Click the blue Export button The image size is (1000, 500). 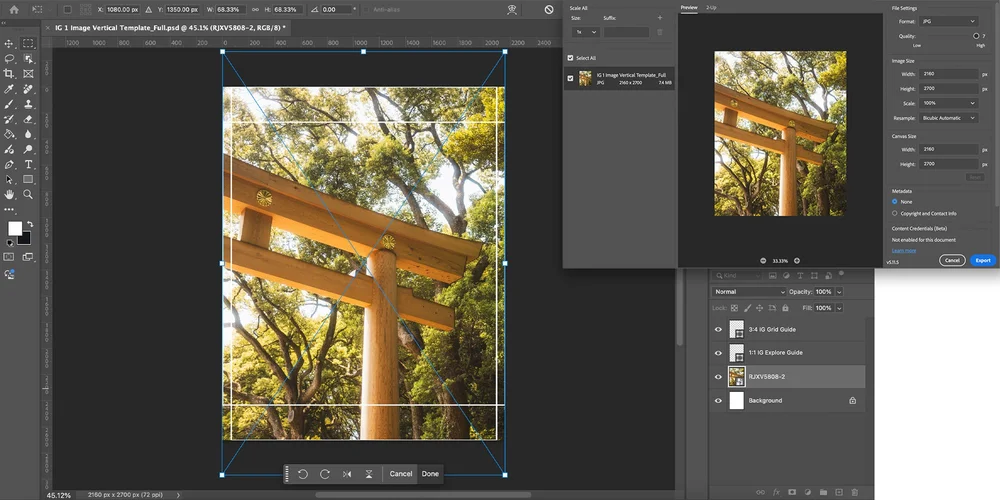983,260
